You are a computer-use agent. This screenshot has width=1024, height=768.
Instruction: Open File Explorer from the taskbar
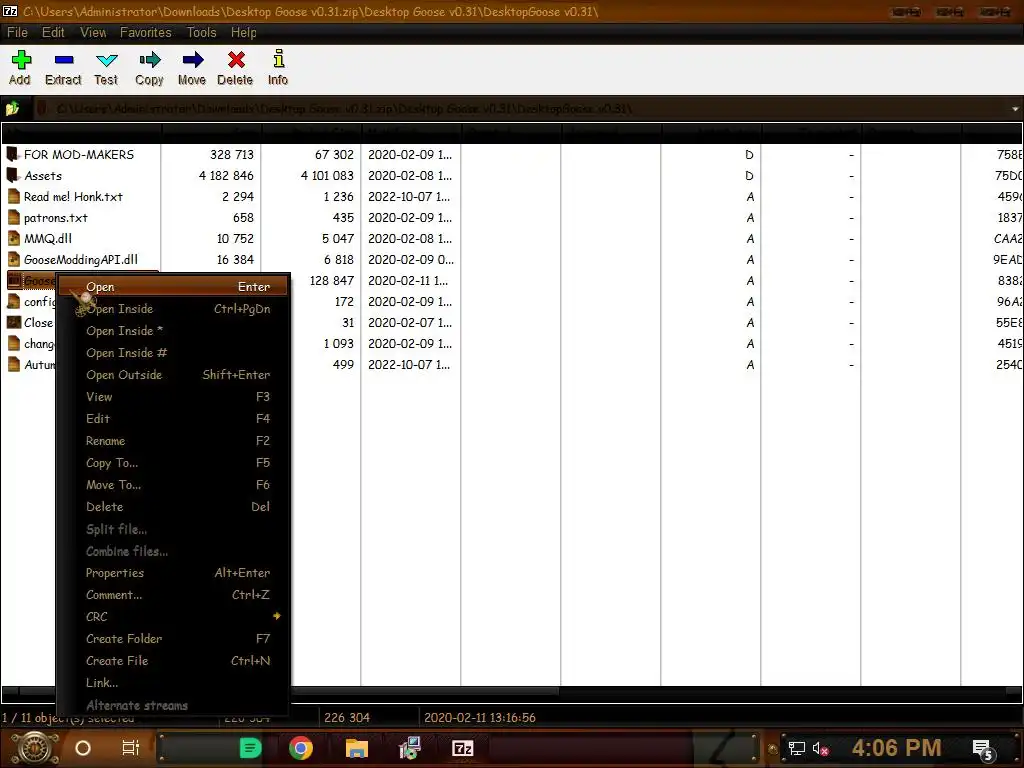pyautogui.click(x=357, y=748)
